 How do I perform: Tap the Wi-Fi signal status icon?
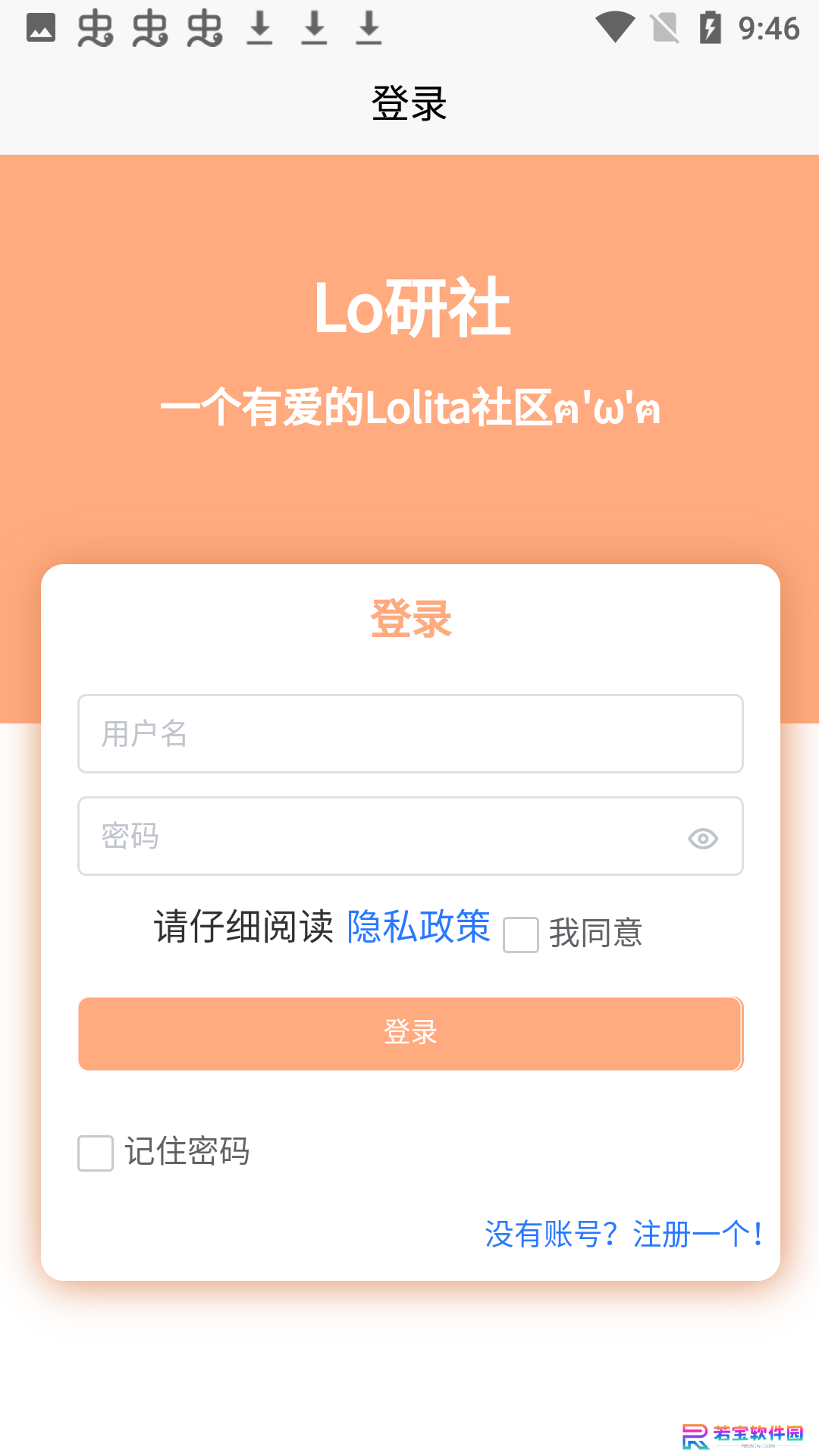coord(615,28)
